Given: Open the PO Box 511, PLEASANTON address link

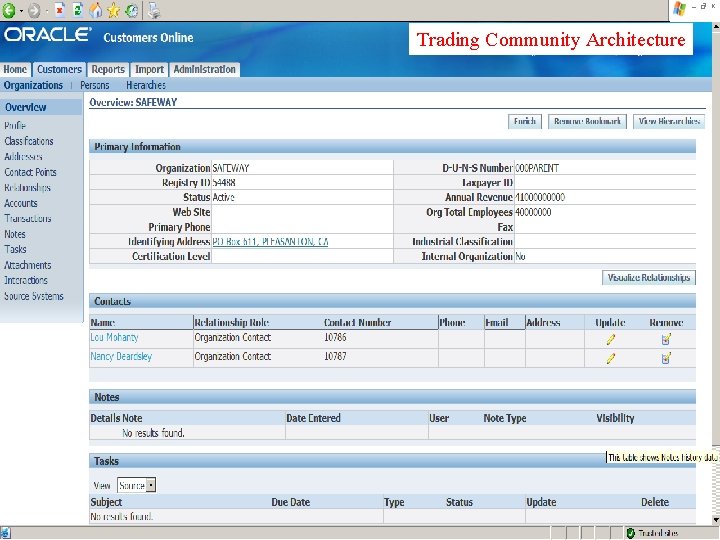Looking at the screenshot, I should tap(270, 242).
